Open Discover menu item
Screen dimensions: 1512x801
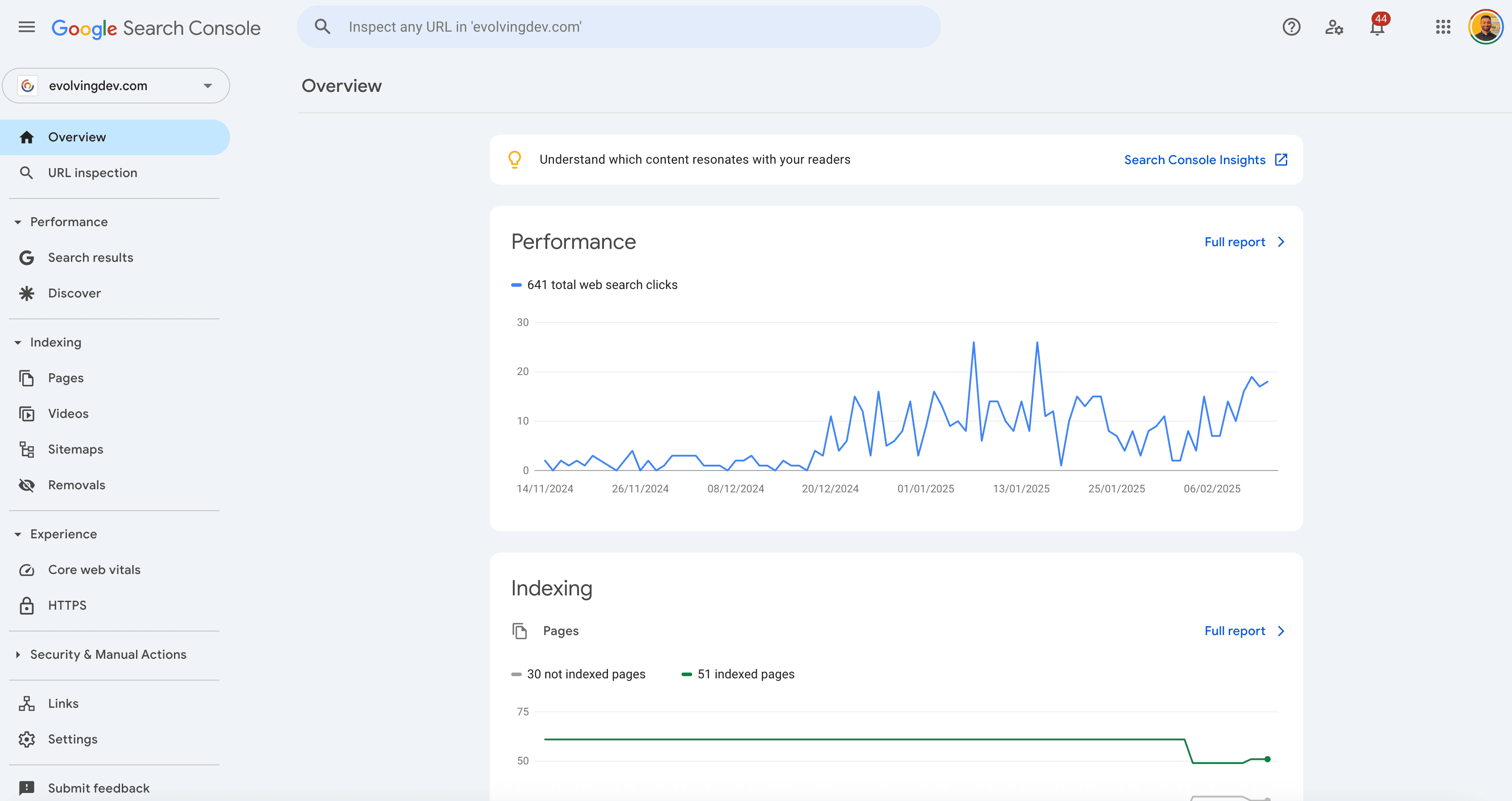[115, 293]
